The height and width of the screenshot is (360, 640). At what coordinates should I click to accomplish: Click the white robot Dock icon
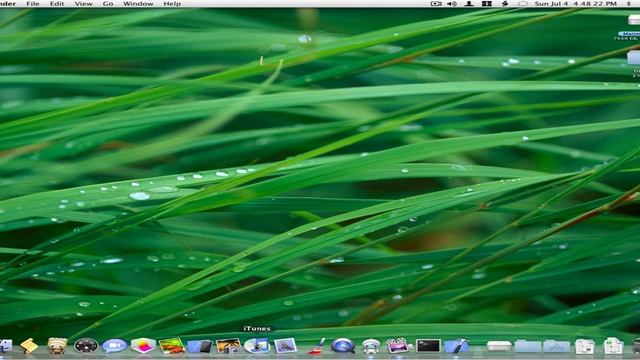coord(371,346)
